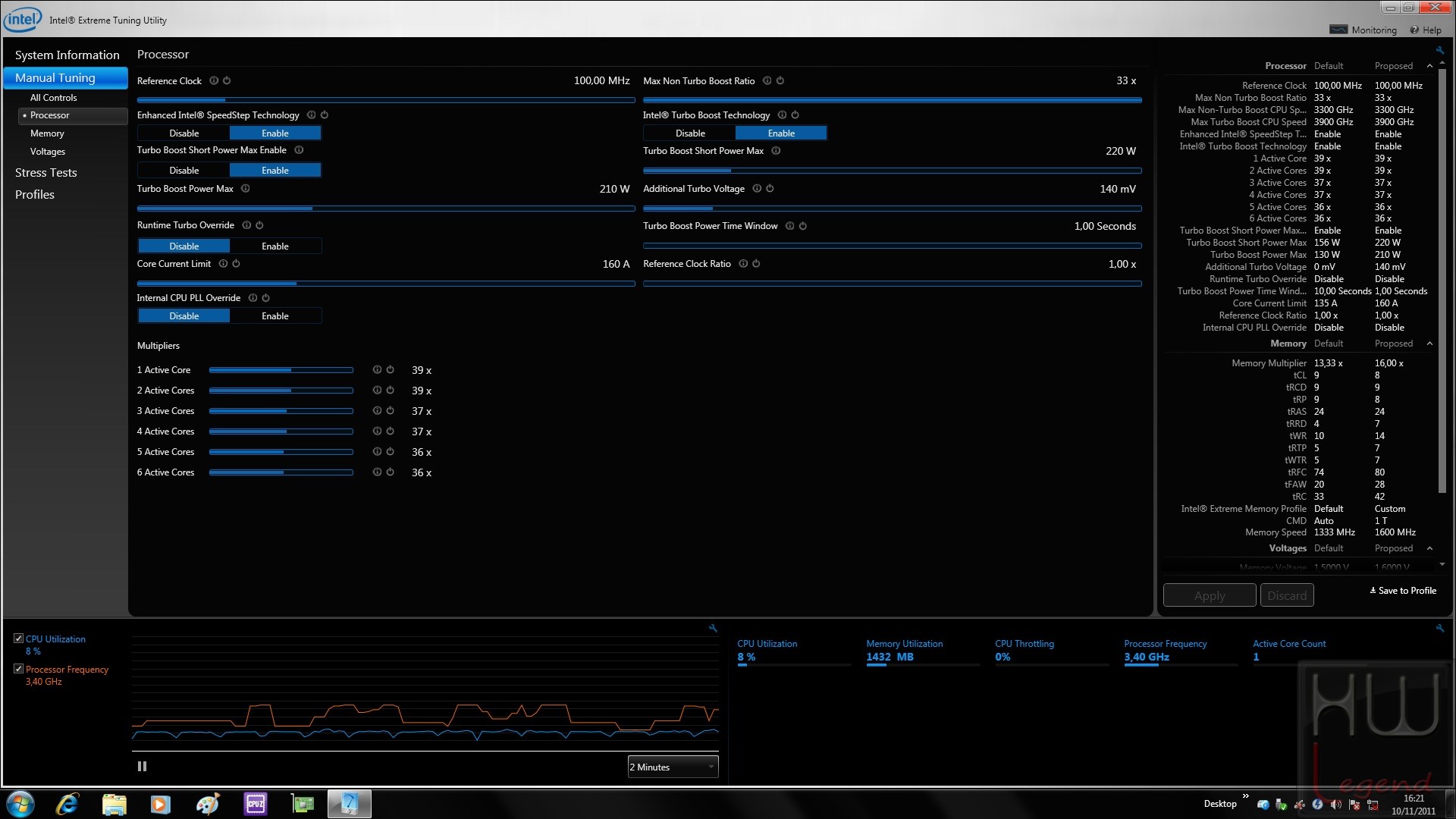1456x819 pixels.
Task: Click the Turbo Boost Power Max slider
Action: pos(386,208)
